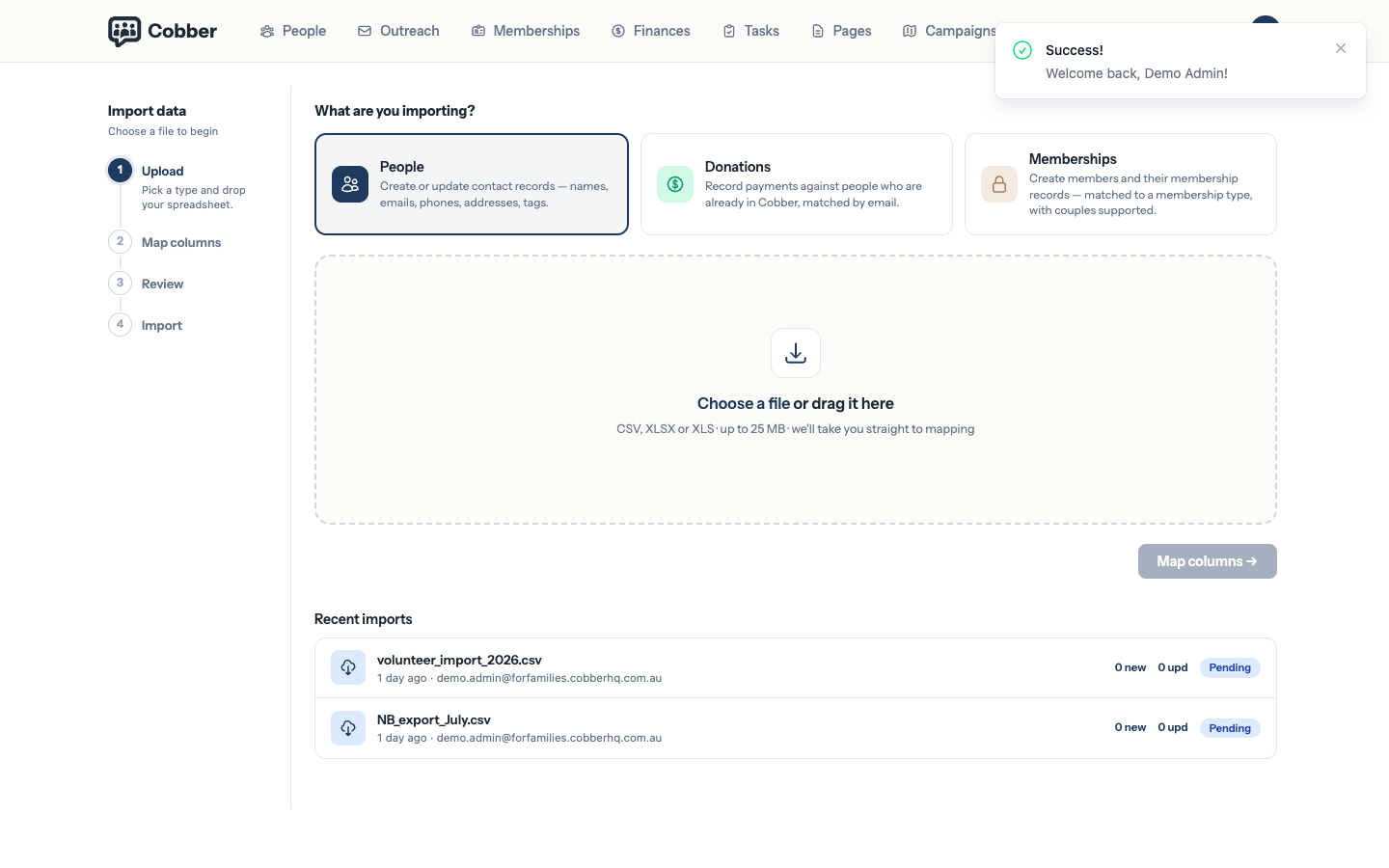
Task: Click the Campaigns map icon
Action: 910,31
